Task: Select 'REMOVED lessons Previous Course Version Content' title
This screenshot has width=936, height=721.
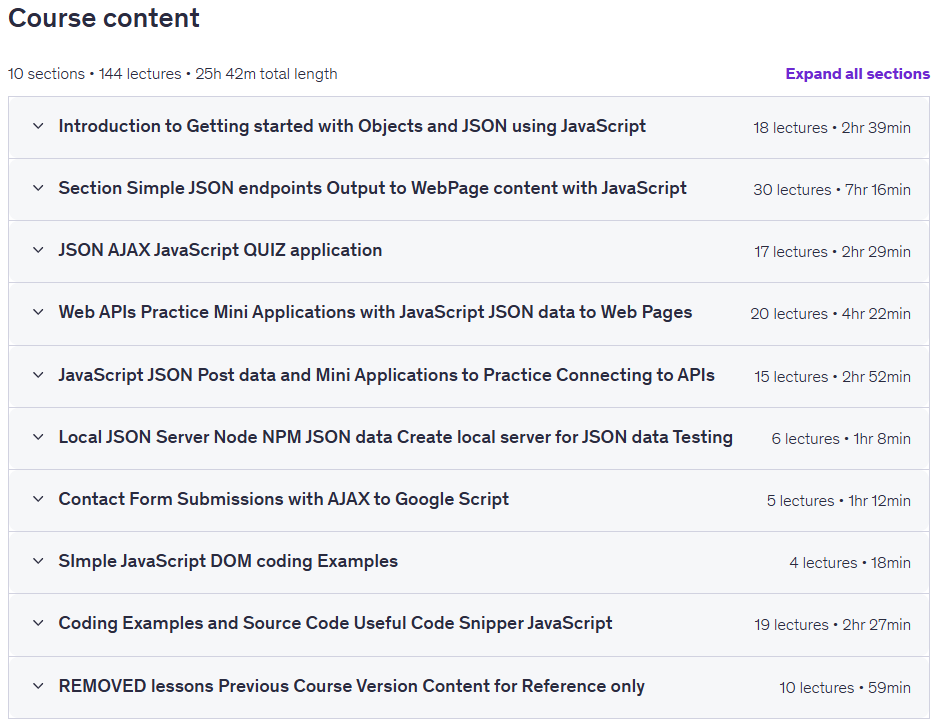Action: (x=352, y=686)
